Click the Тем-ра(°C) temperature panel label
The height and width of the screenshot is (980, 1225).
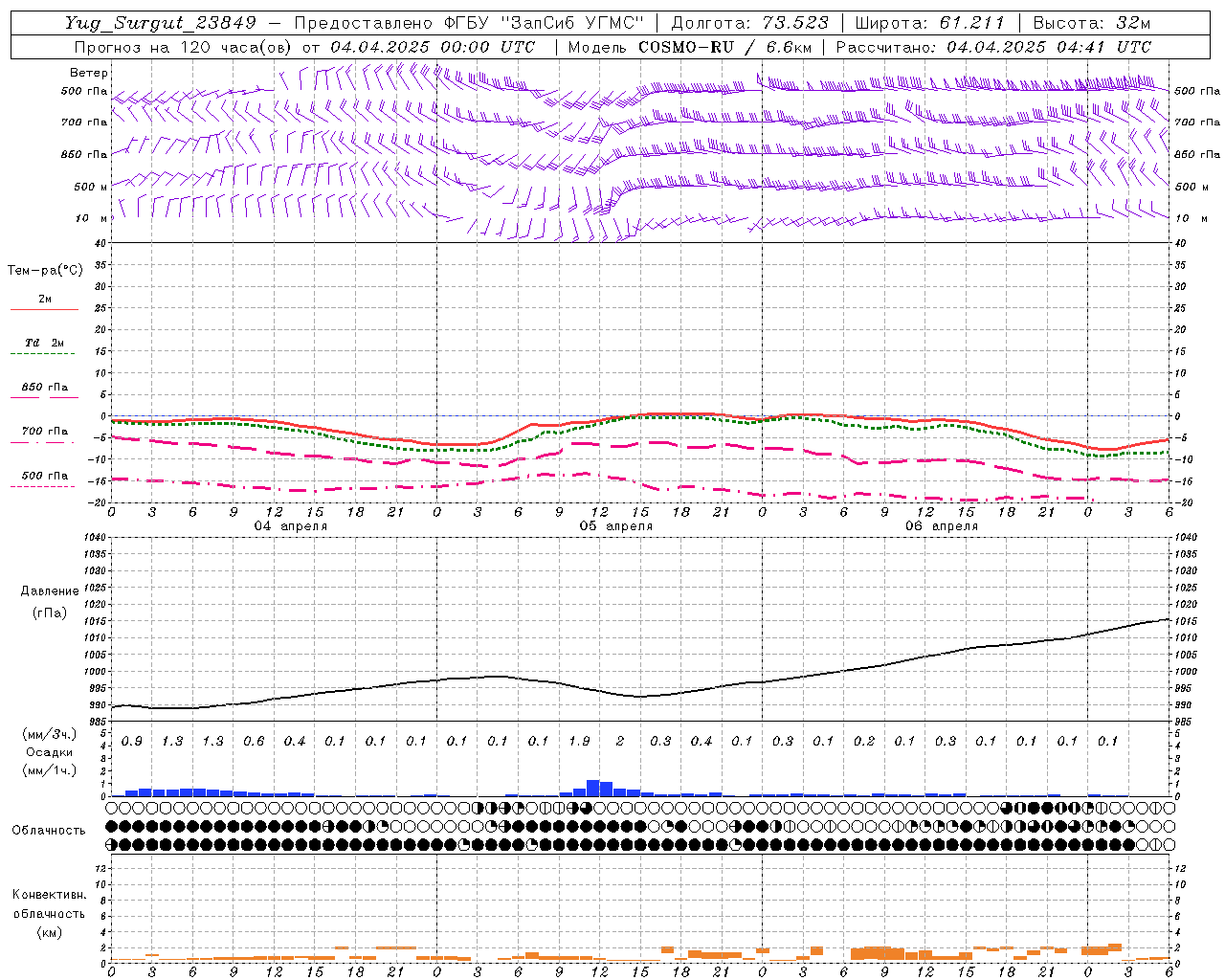coord(45,270)
